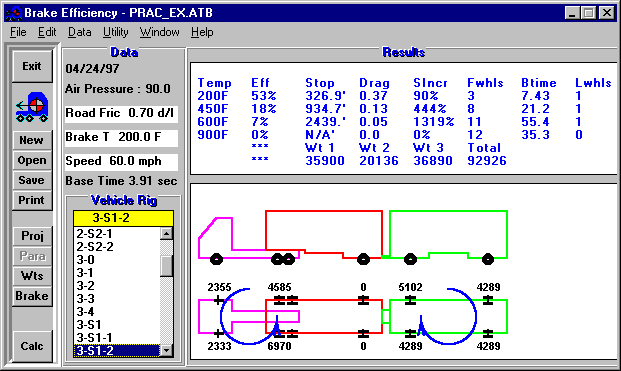
Task: Click the Vehicle Rig list scrollbar thumb
Action: pyautogui.click(x=166, y=266)
